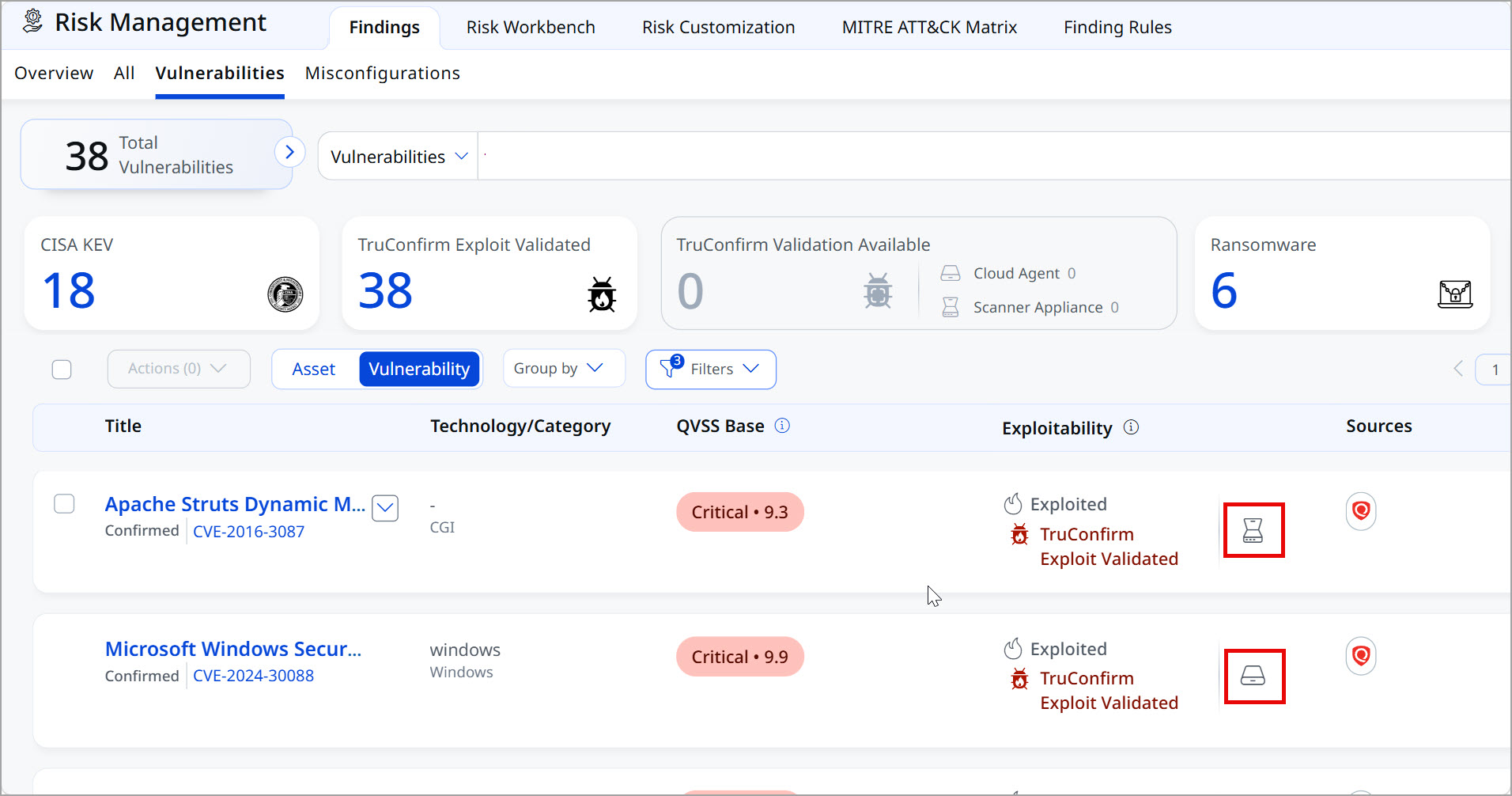
Task: Switch view to Asset
Action: (x=314, y=370)
